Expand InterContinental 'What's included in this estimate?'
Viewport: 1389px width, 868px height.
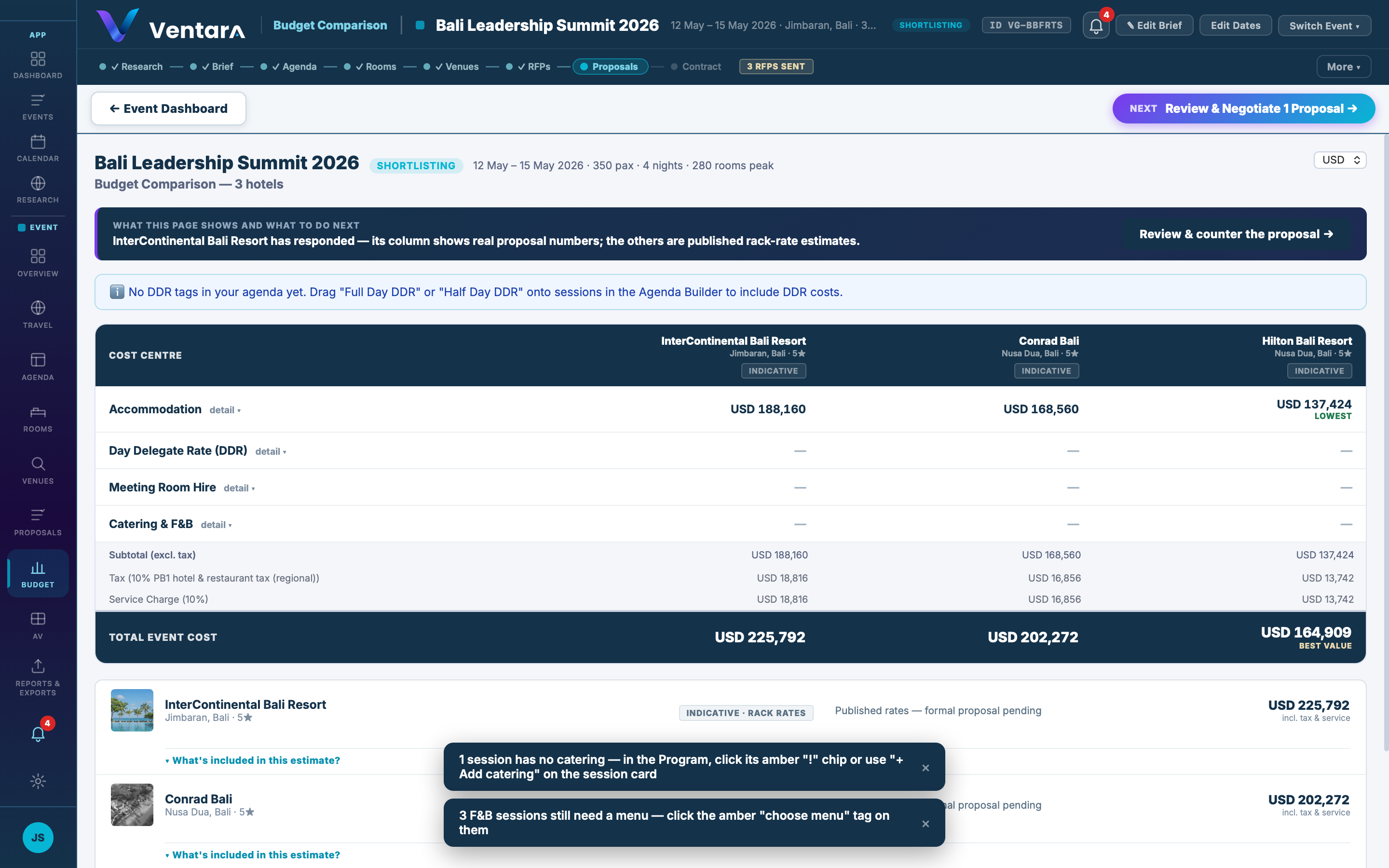(x=253, y=760)
